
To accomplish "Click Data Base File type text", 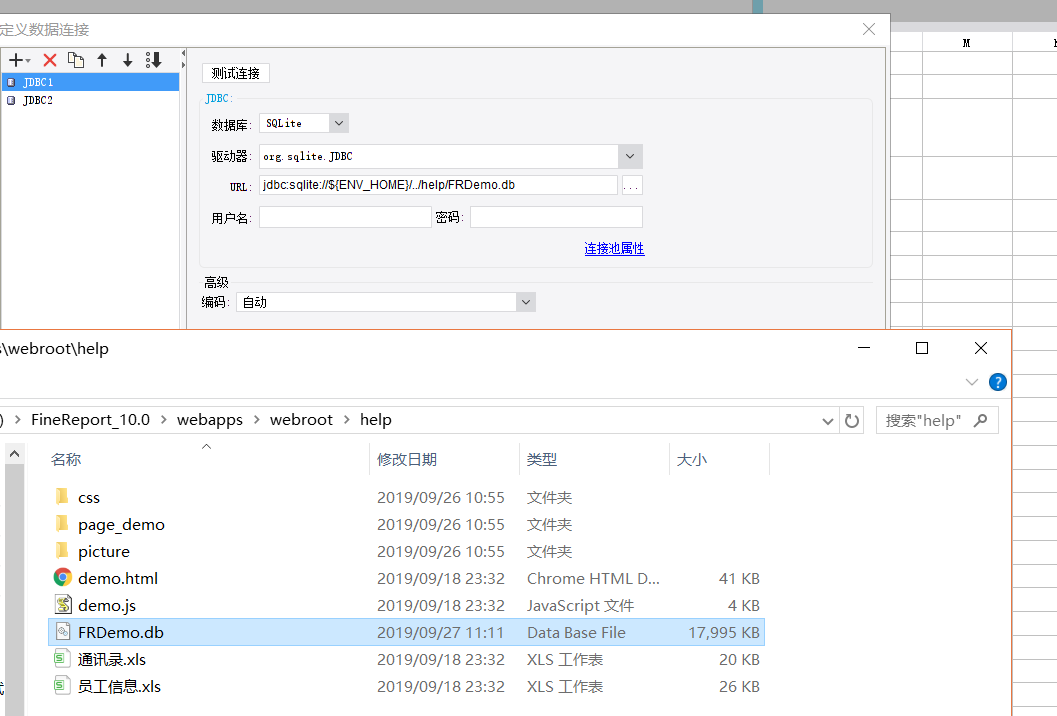I will [x=576, y=632].
